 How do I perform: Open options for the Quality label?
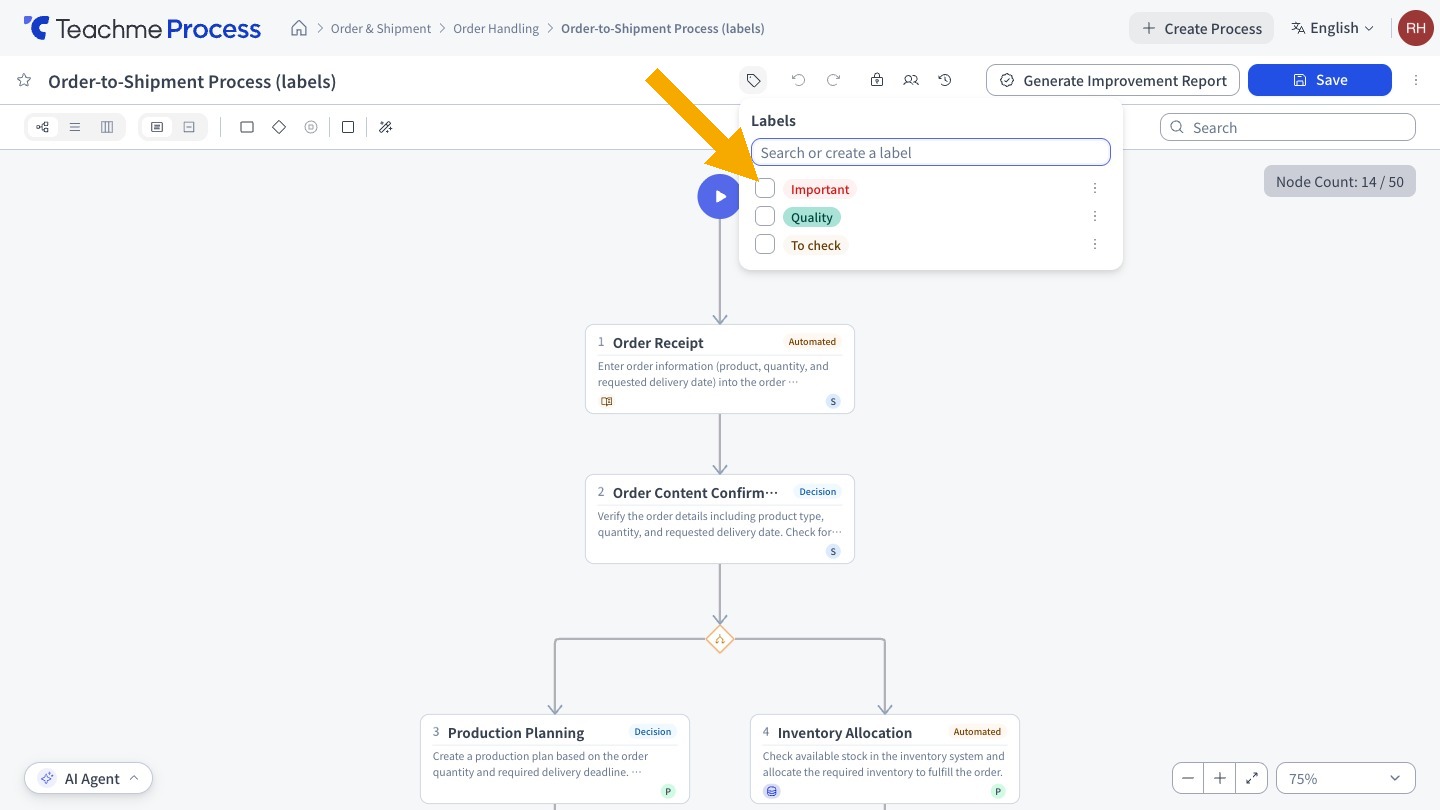point(1095,216)
